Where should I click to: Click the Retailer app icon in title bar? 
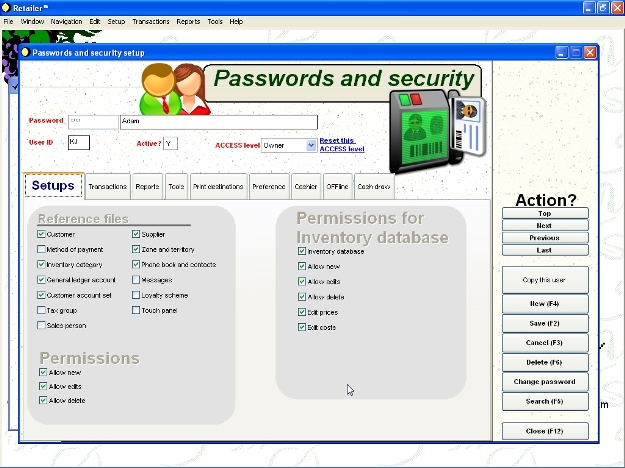coord(8,7)
